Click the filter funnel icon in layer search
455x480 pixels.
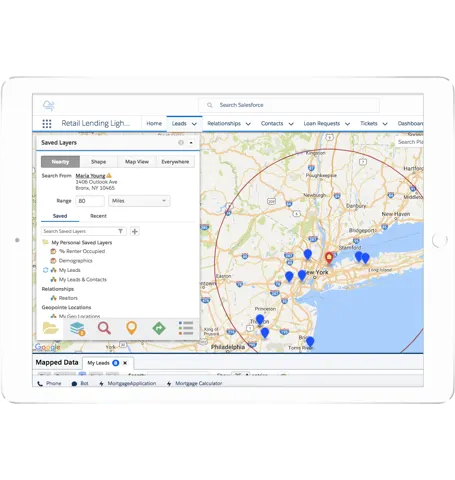pyautogui.click(x=121, y=231)
